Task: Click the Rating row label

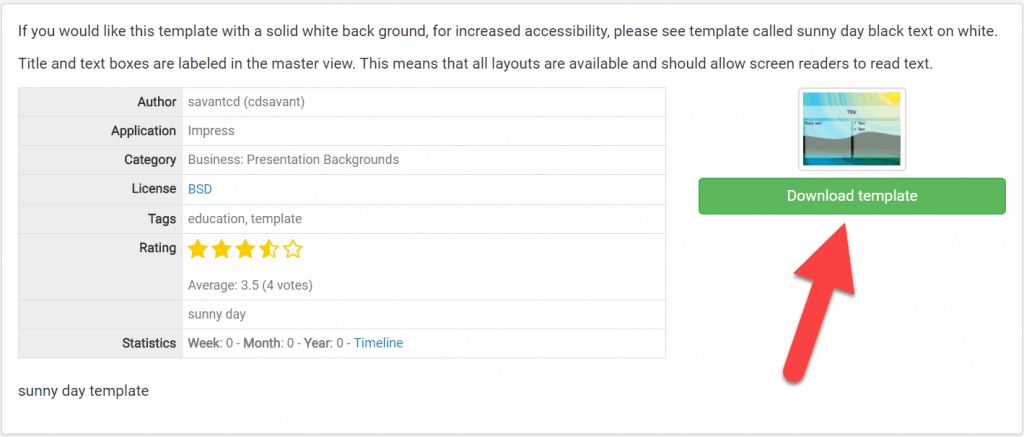Action: [x=158, y=248]
